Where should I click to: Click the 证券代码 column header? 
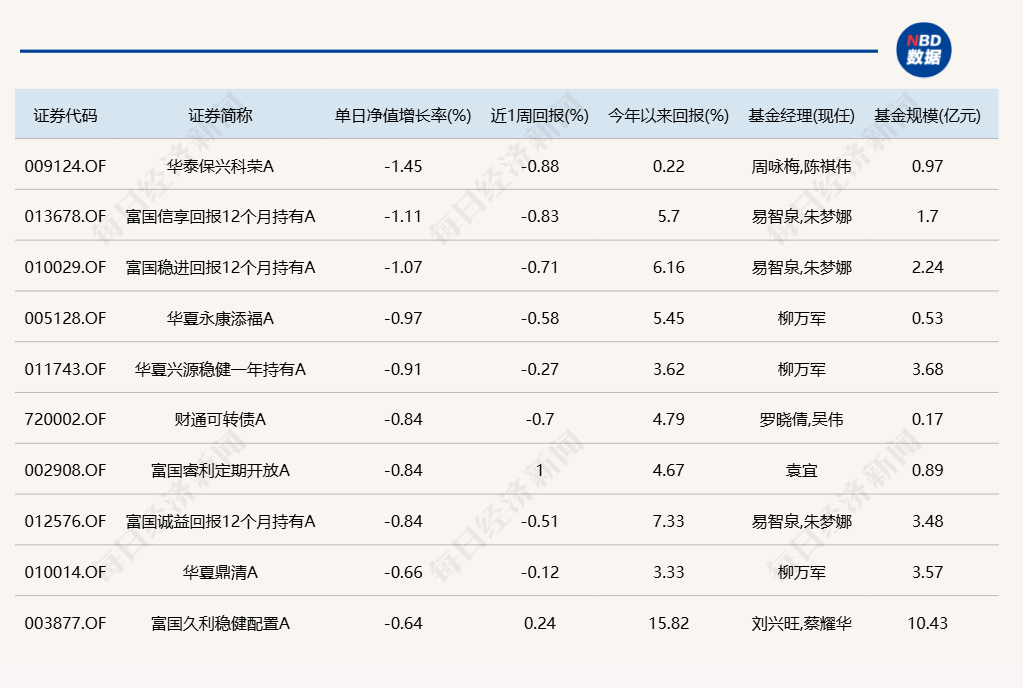click(x=65, y=115)
